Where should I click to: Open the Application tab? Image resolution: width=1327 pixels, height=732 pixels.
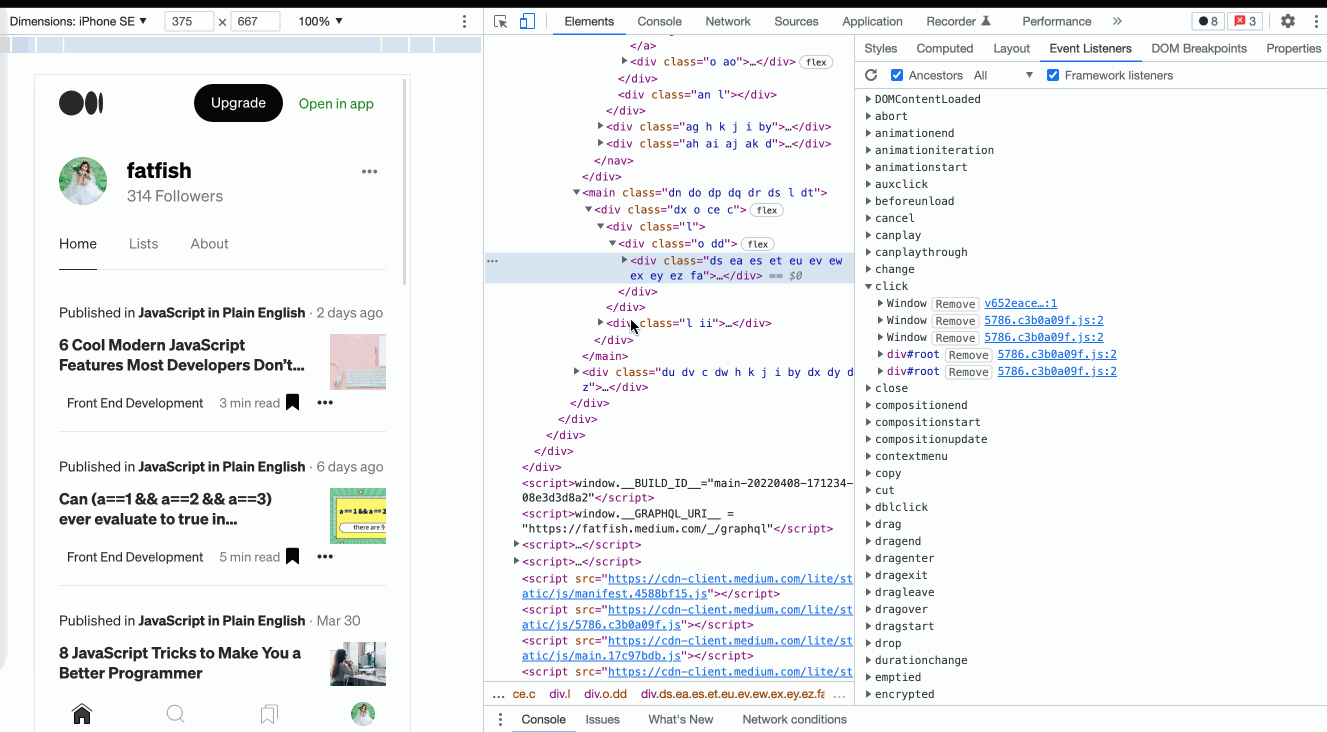coord(873,21)
